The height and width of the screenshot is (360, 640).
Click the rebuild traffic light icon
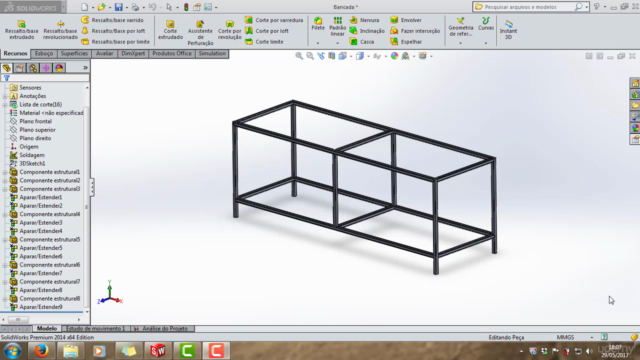tap(186, 7)
